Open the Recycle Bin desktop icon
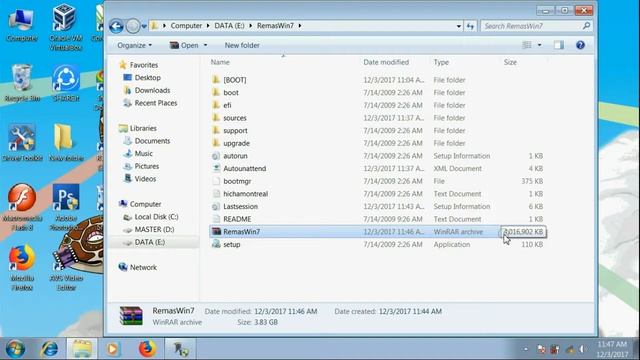The height and width of the screenshot is (360, 640). coord(22,83)
